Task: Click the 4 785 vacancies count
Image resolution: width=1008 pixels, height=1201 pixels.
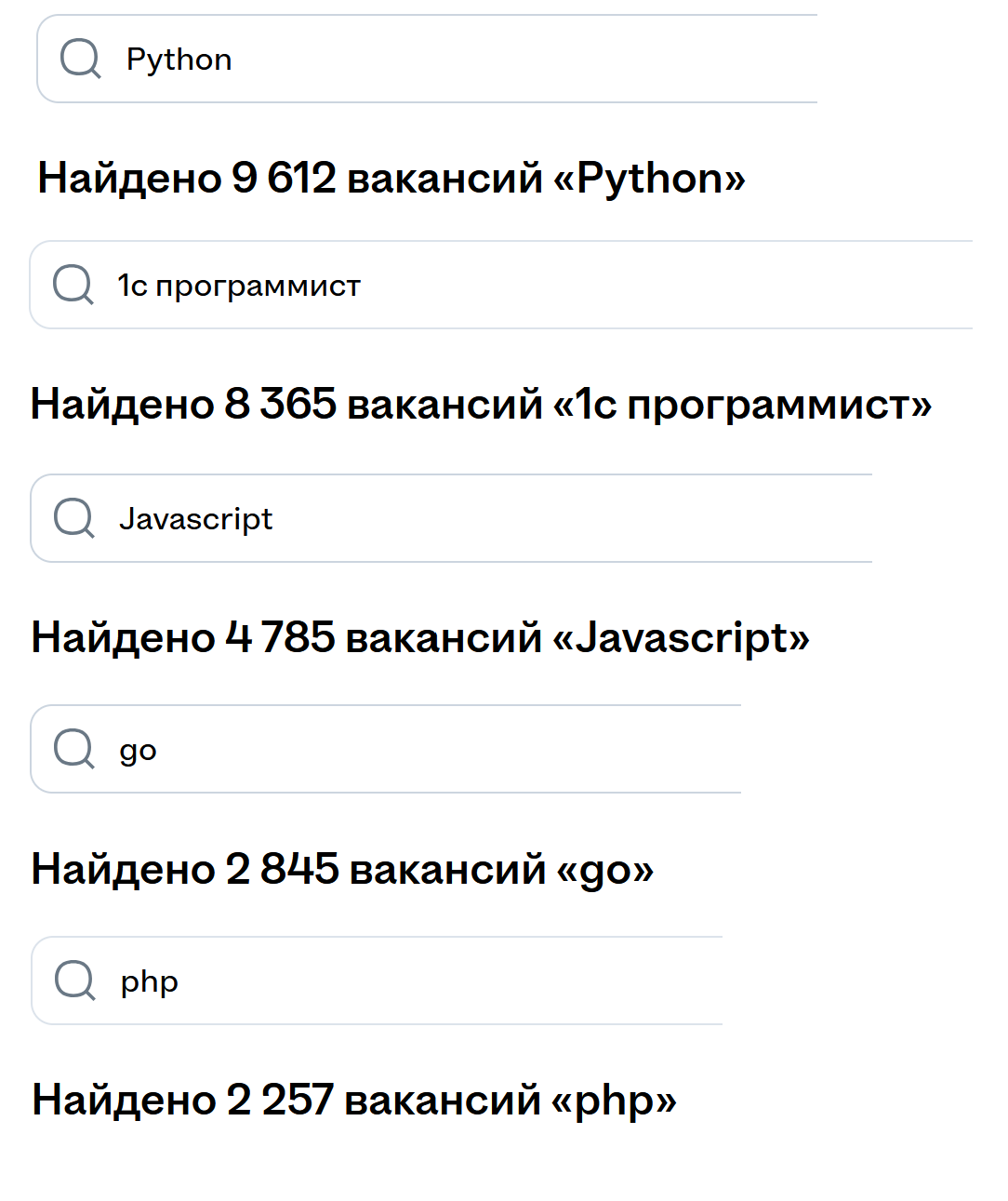Action: coord(279,638)
